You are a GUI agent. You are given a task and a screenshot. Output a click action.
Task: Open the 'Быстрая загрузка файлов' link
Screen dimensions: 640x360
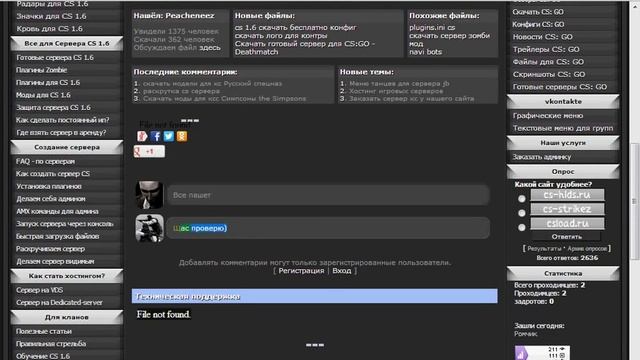click(58, 236)
